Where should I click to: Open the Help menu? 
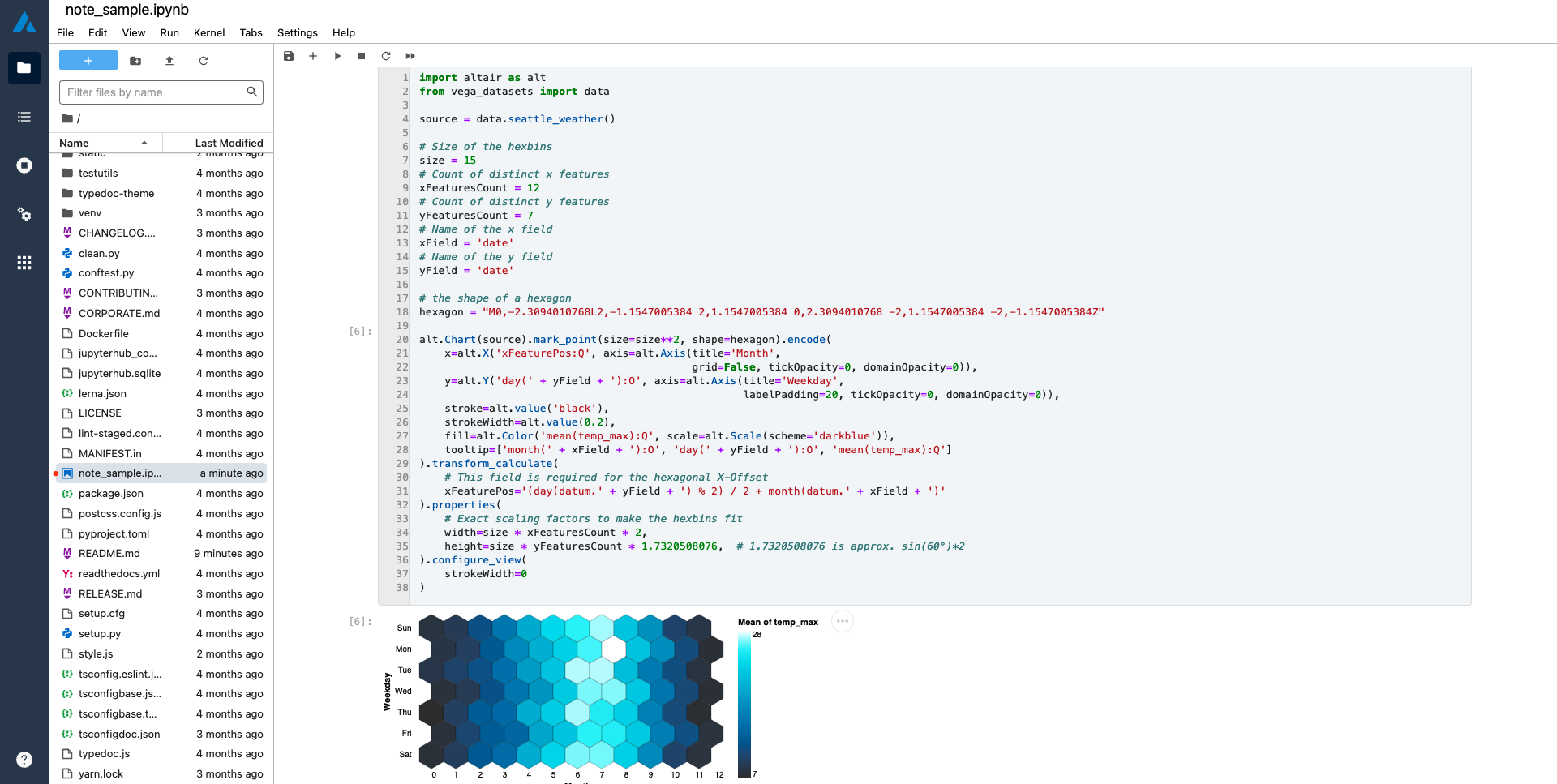(x=344, y=33)
